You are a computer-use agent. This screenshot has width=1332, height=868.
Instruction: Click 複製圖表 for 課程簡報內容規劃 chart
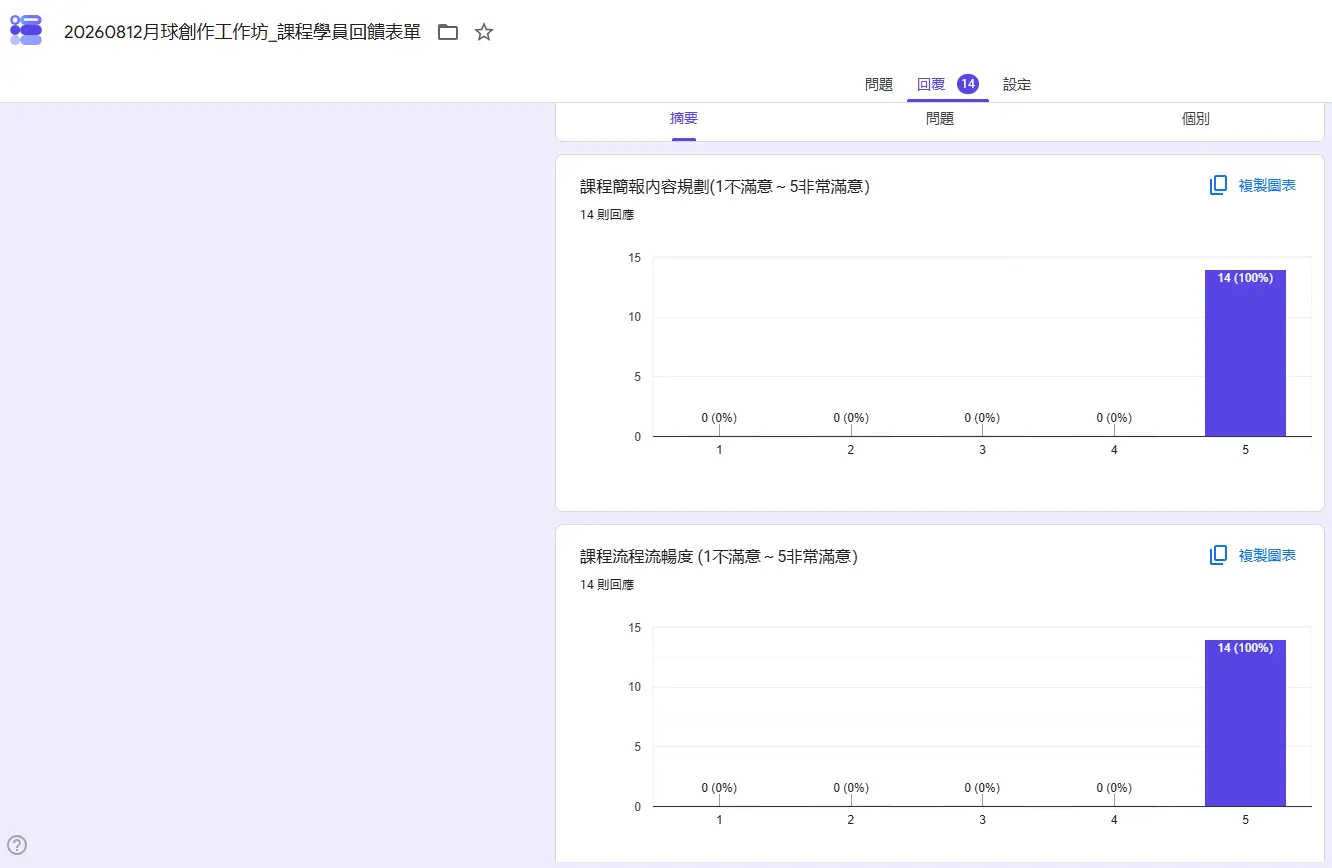[x=1267, y=186]
